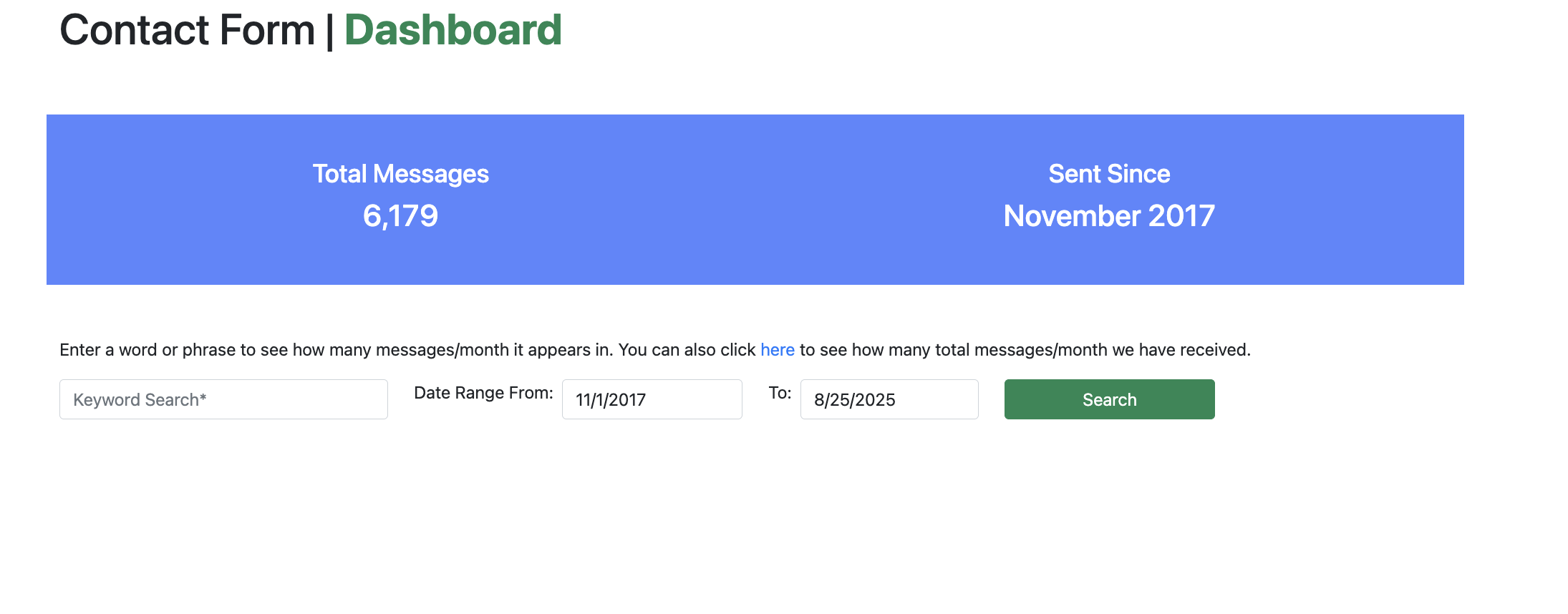
Task: Click the pipe separator in the page title
Action: 329,31
